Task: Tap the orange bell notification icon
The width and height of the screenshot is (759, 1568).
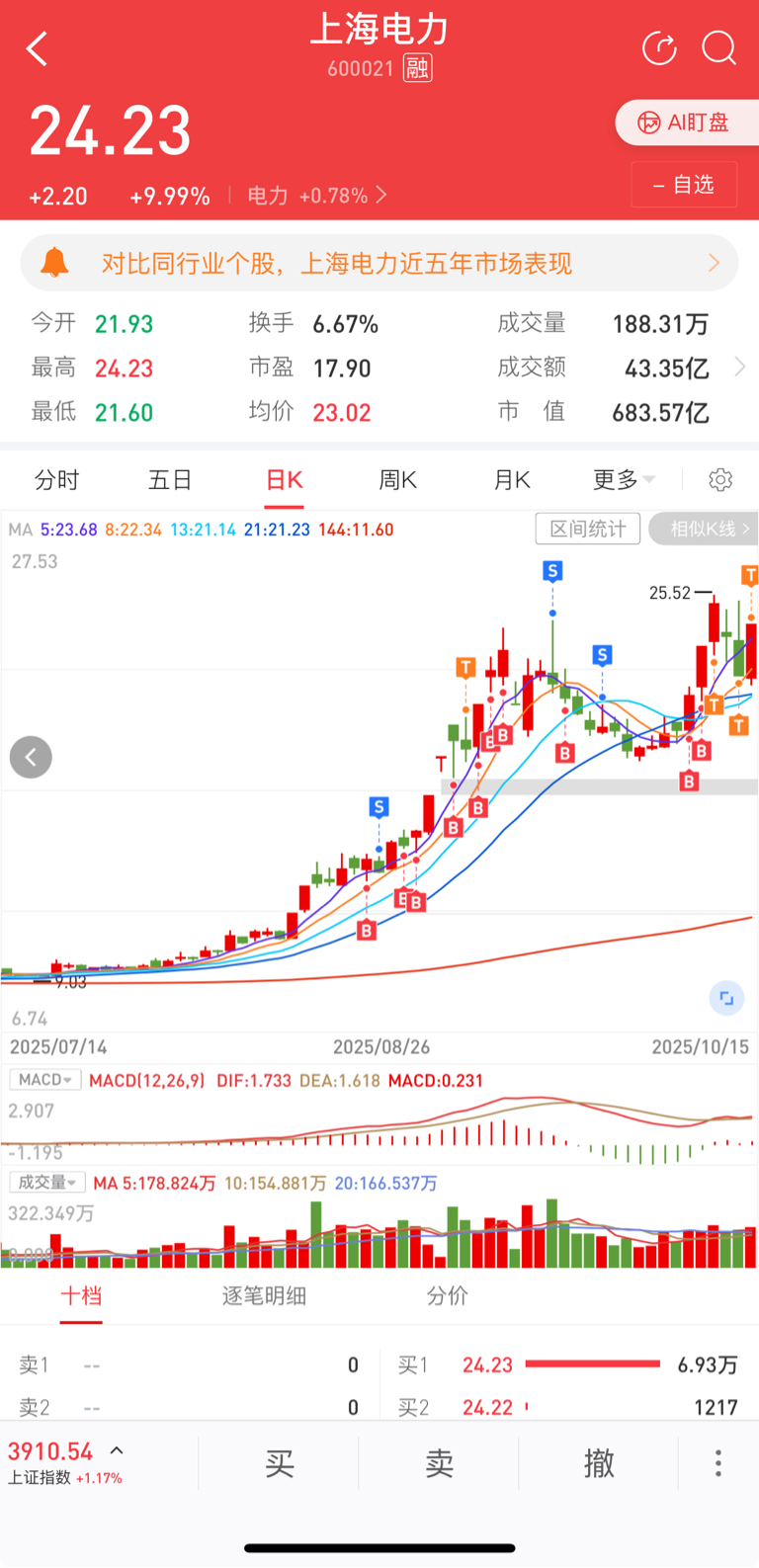Action: (x=54, y=263)
